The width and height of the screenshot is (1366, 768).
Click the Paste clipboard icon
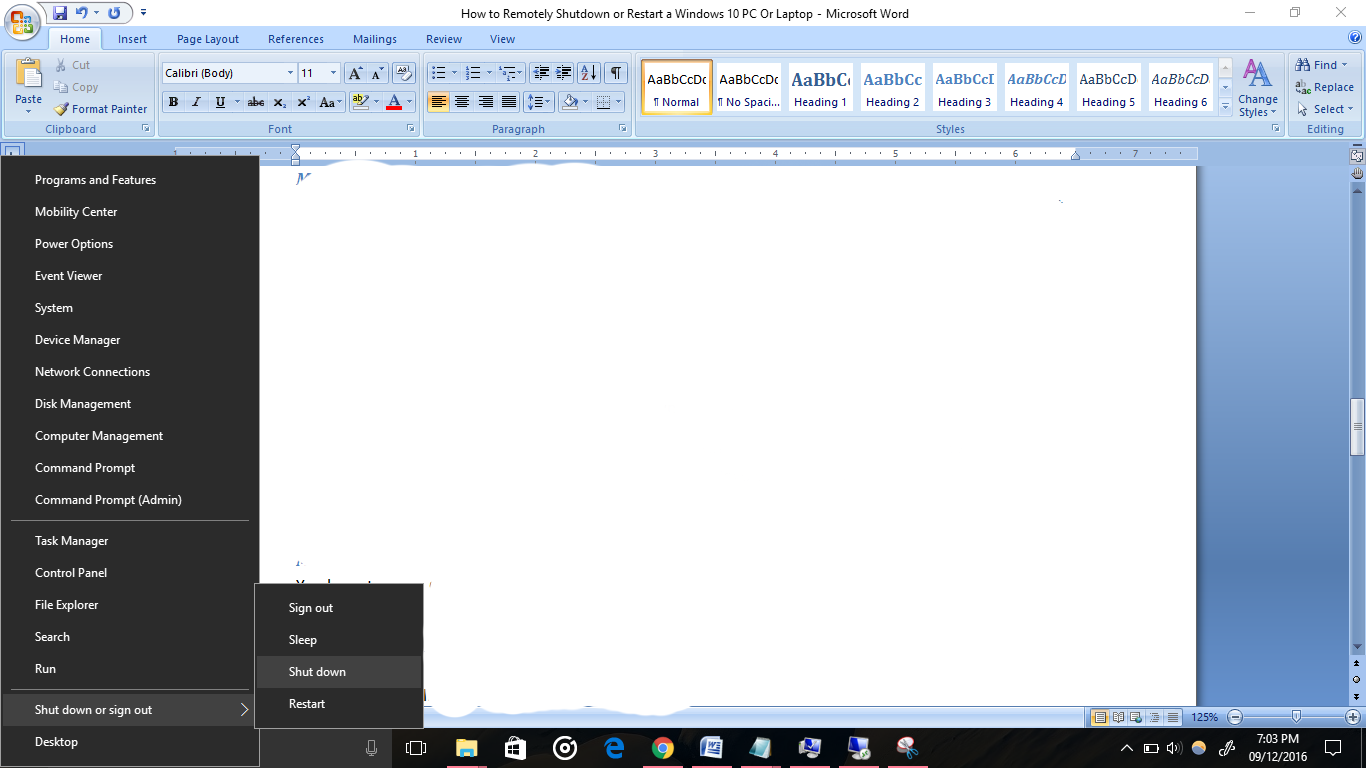coord(28,74)
